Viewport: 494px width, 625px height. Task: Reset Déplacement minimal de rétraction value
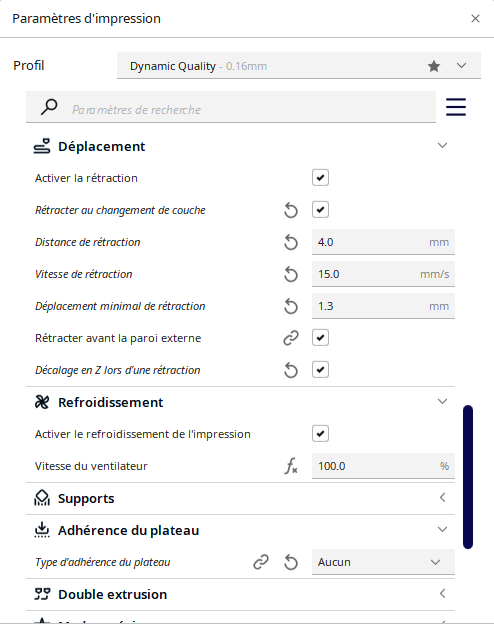click(291, 306)
